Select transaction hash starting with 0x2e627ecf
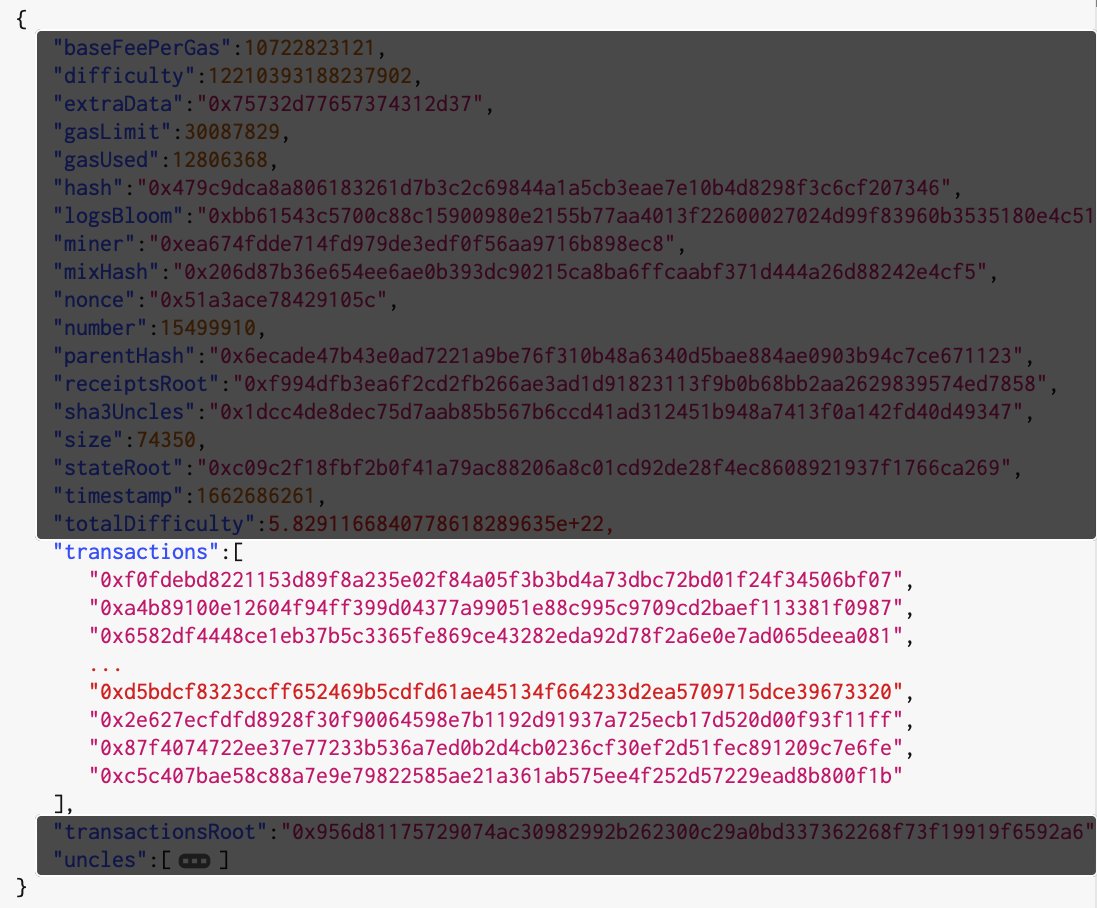The width and height of the screenshot is (1097, 908). tap(496, 720)
